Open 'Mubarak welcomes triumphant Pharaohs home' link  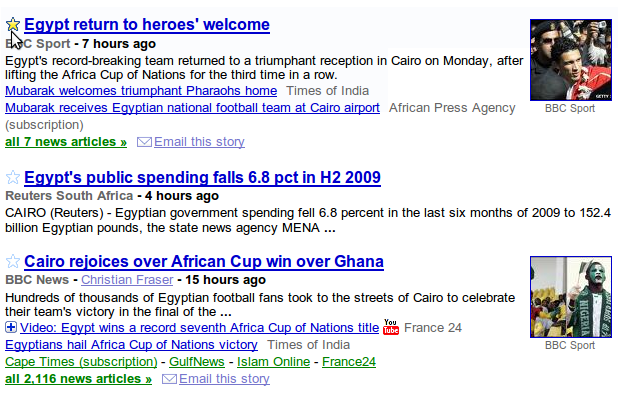tap(141, 91)
